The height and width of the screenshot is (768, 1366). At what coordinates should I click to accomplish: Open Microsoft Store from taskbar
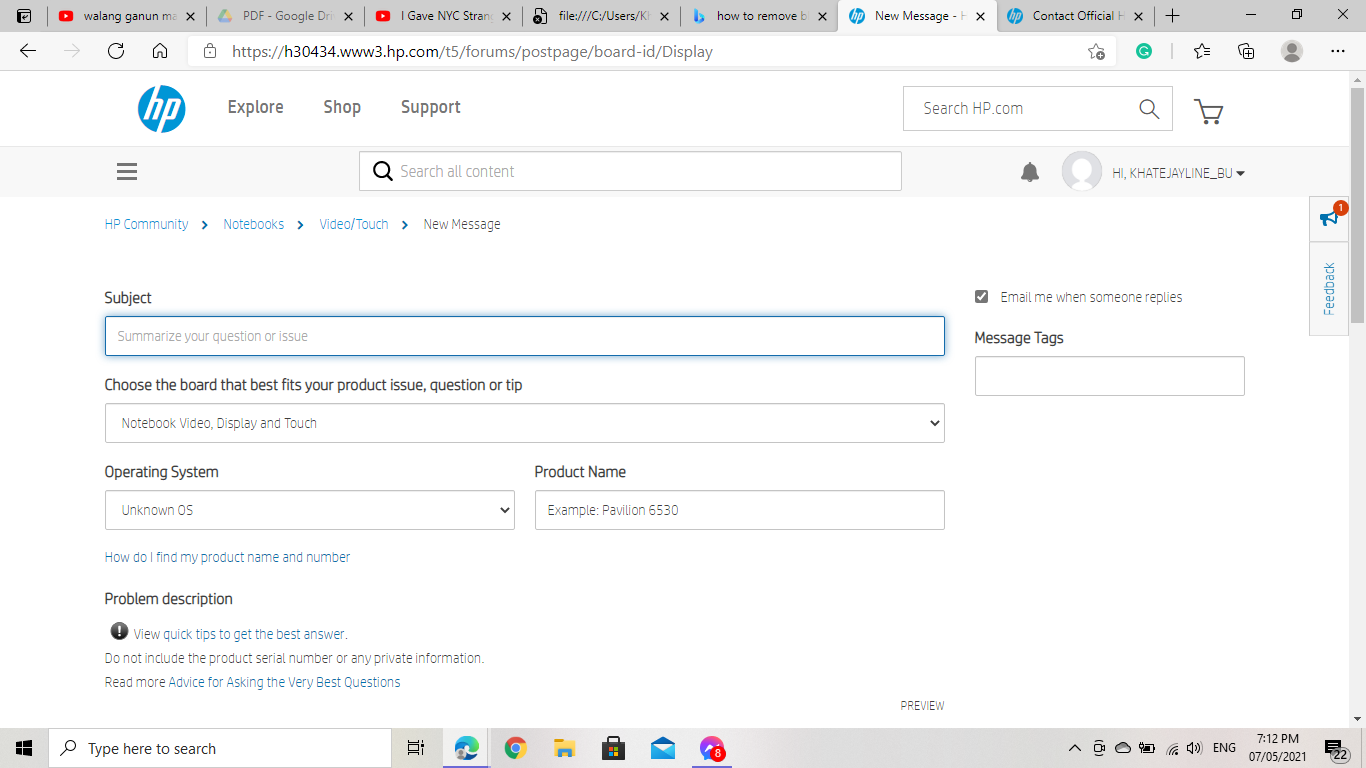(613, 748)
